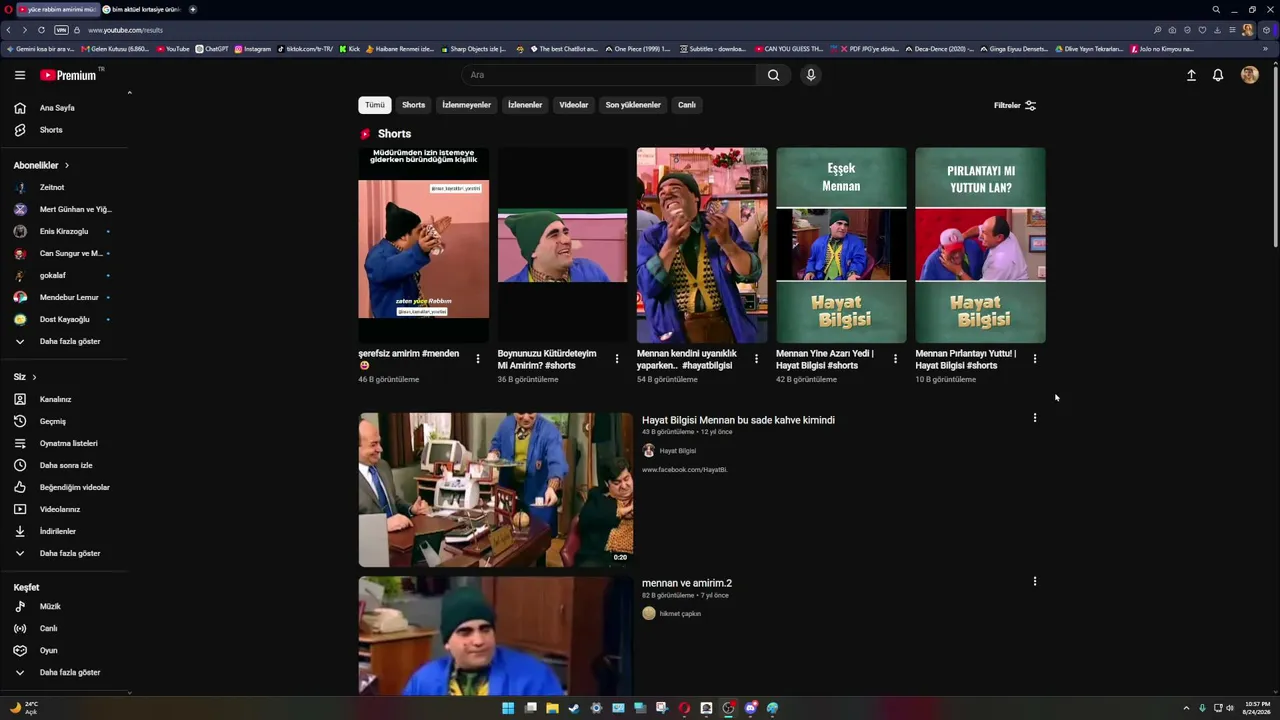Open the Opera menu logo
The image size is (1280, 720).
click(9, 9)
